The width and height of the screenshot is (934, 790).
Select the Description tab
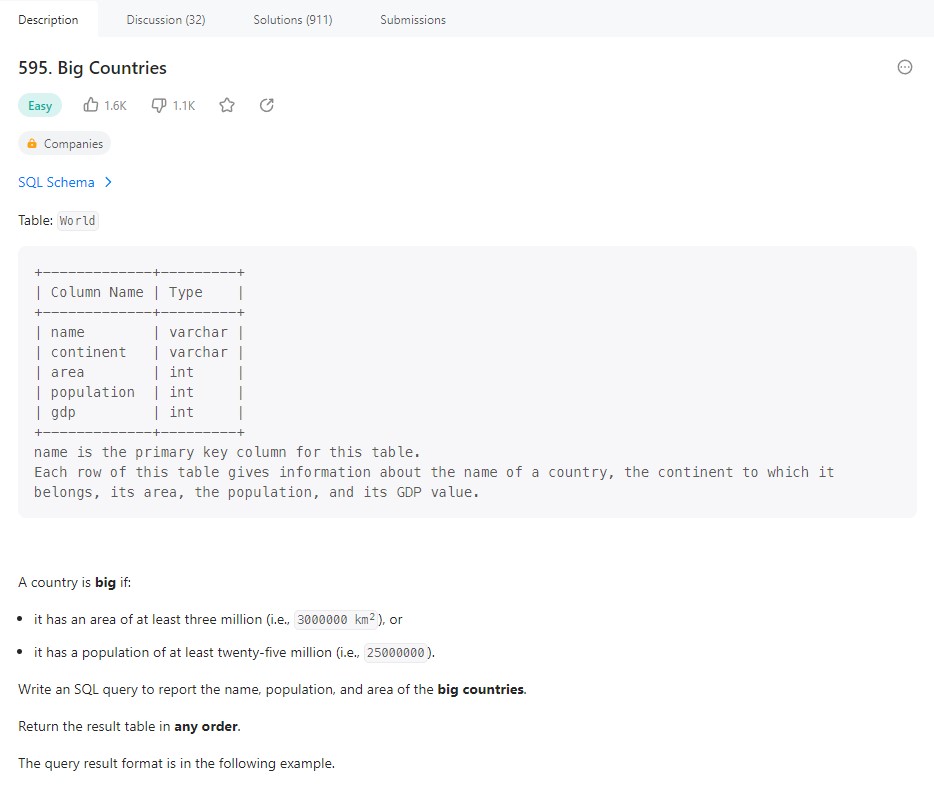(48, 20)
